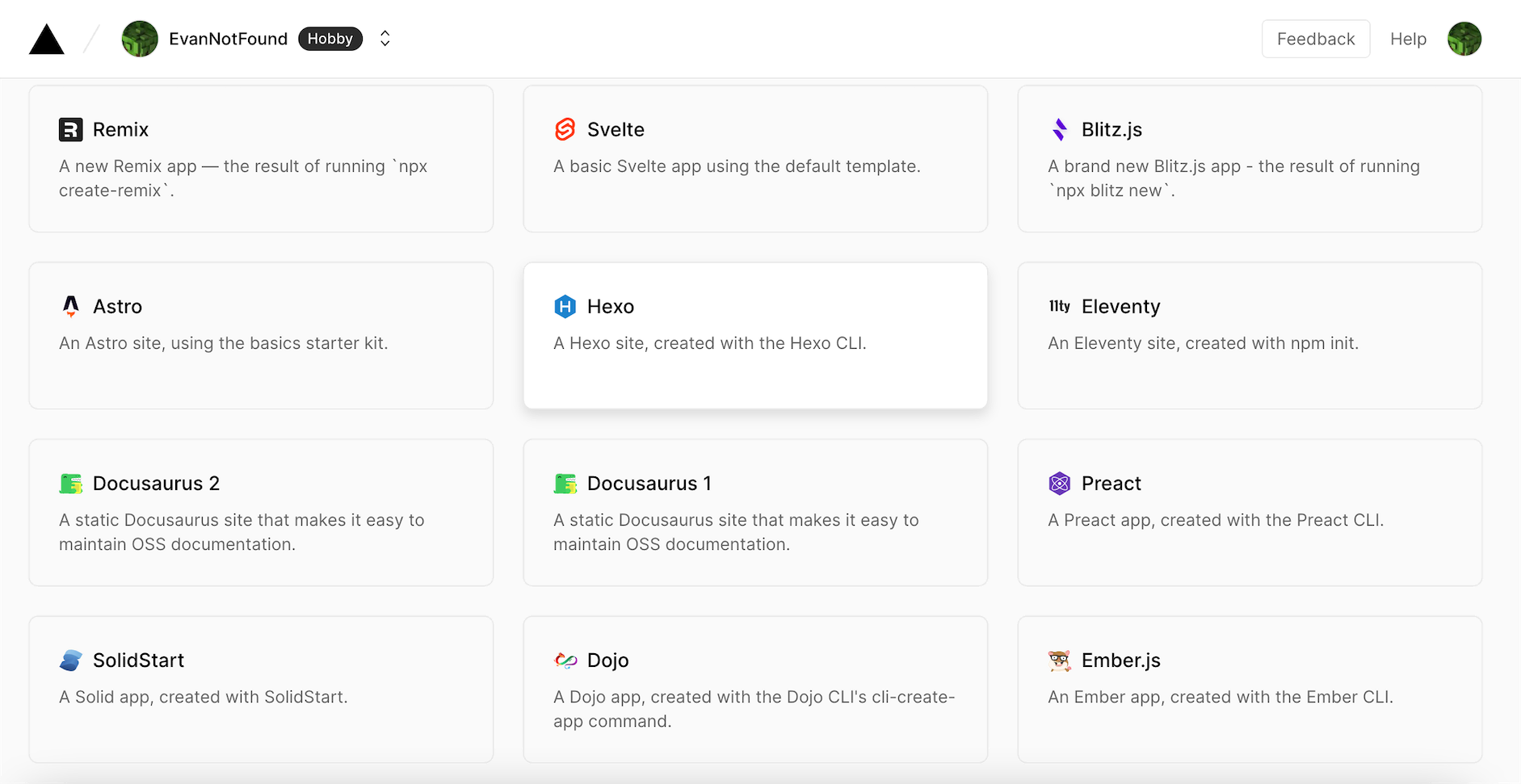Pick the Blitz.js template title
1521x784 pixels.
click(1111, 129)
